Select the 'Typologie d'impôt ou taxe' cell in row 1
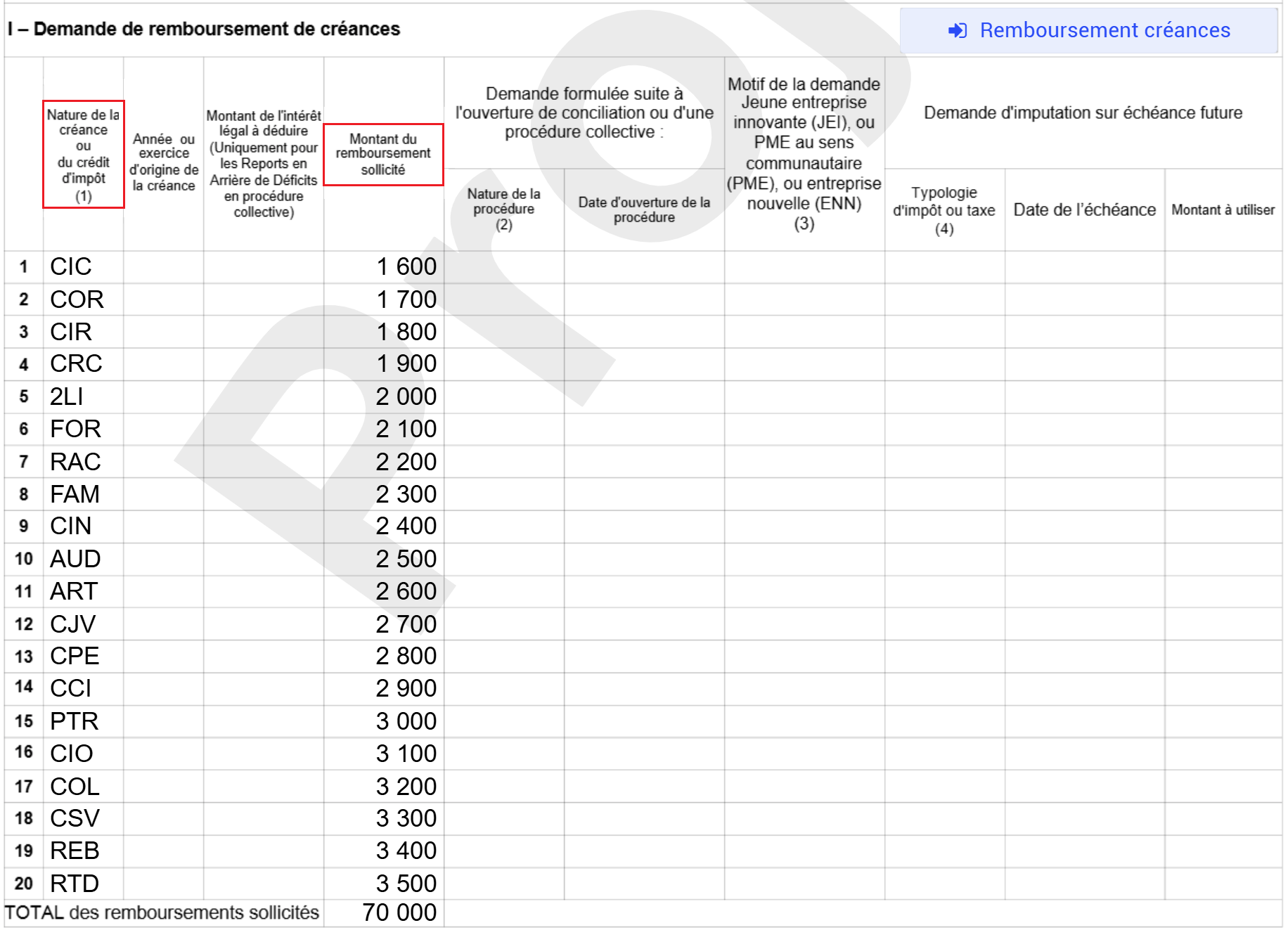Viewport: 1288px width, 930px height. click(944, 267)
